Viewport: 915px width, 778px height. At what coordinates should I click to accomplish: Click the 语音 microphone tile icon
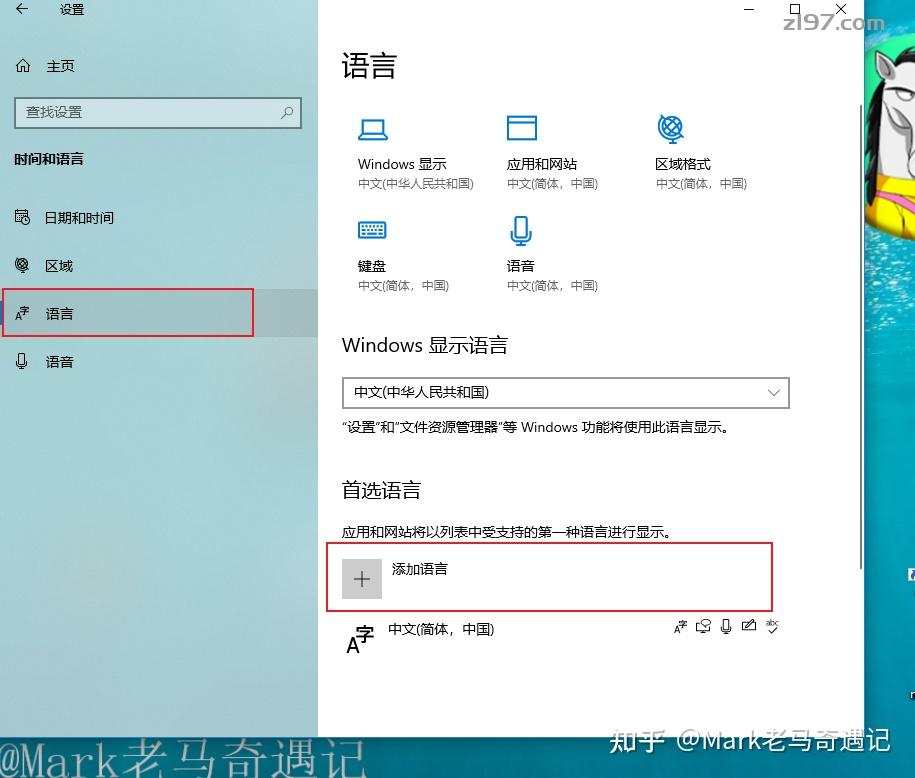[x=521, y=231]
